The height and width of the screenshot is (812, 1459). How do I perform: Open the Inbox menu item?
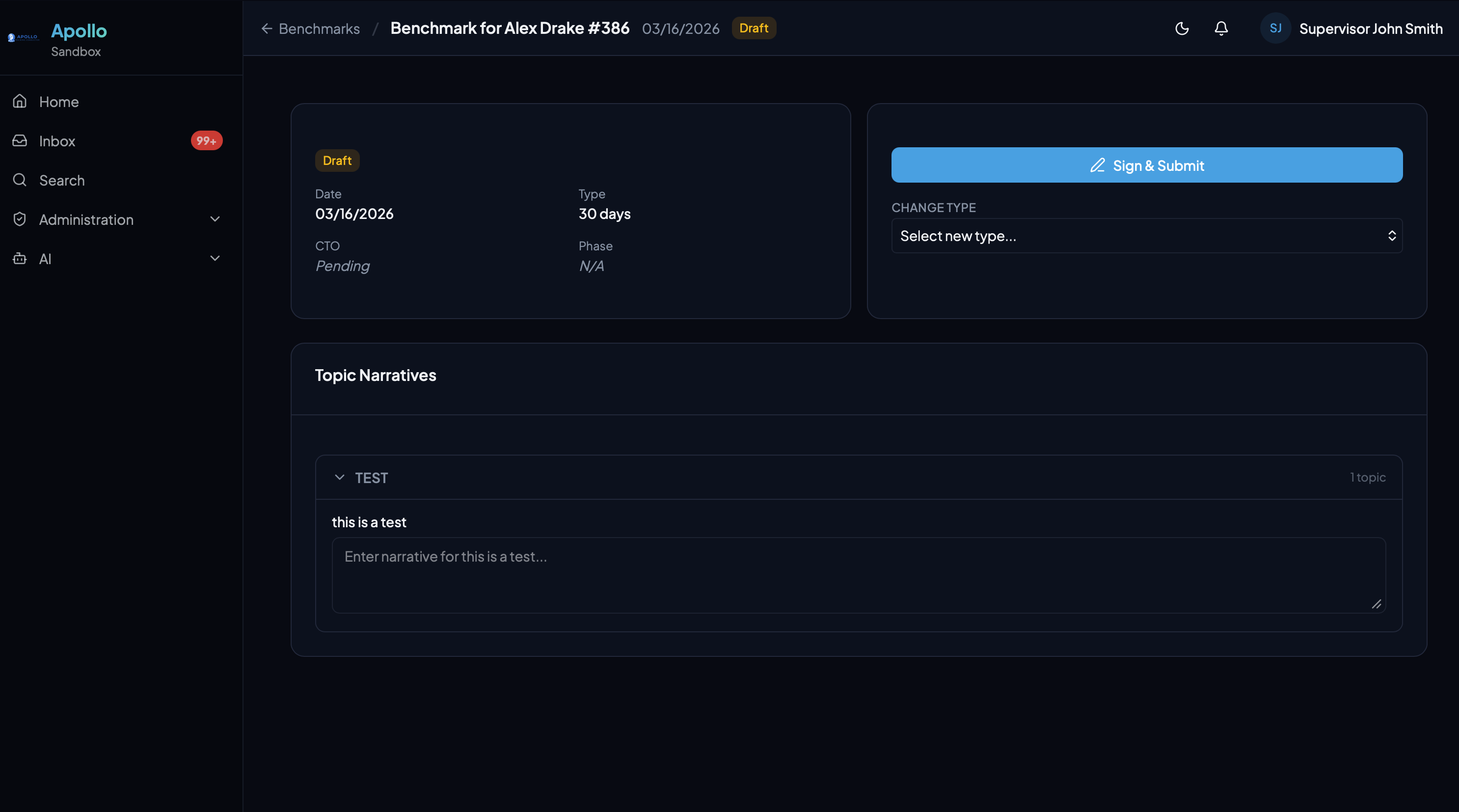coord(57,141)
